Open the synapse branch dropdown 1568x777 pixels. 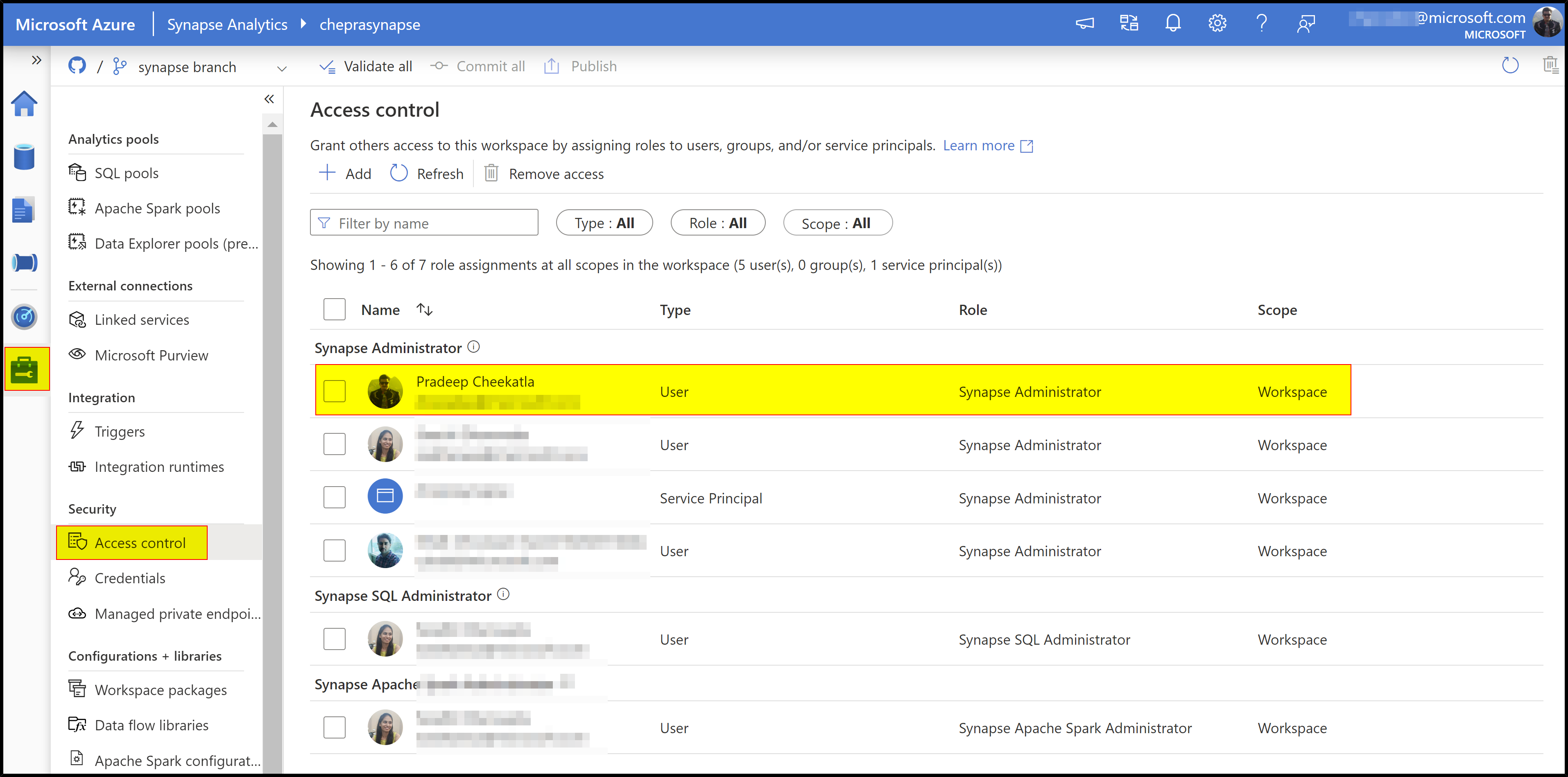click(281, 67)
